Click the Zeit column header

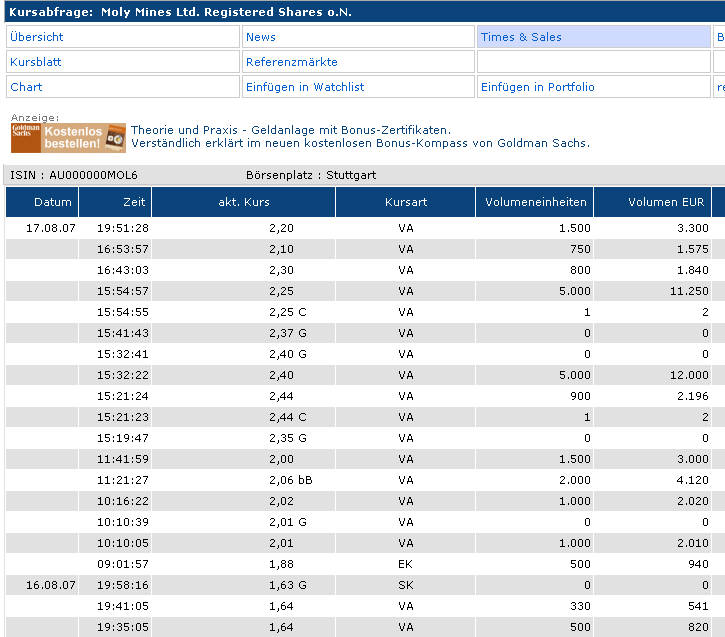point(134,202)
